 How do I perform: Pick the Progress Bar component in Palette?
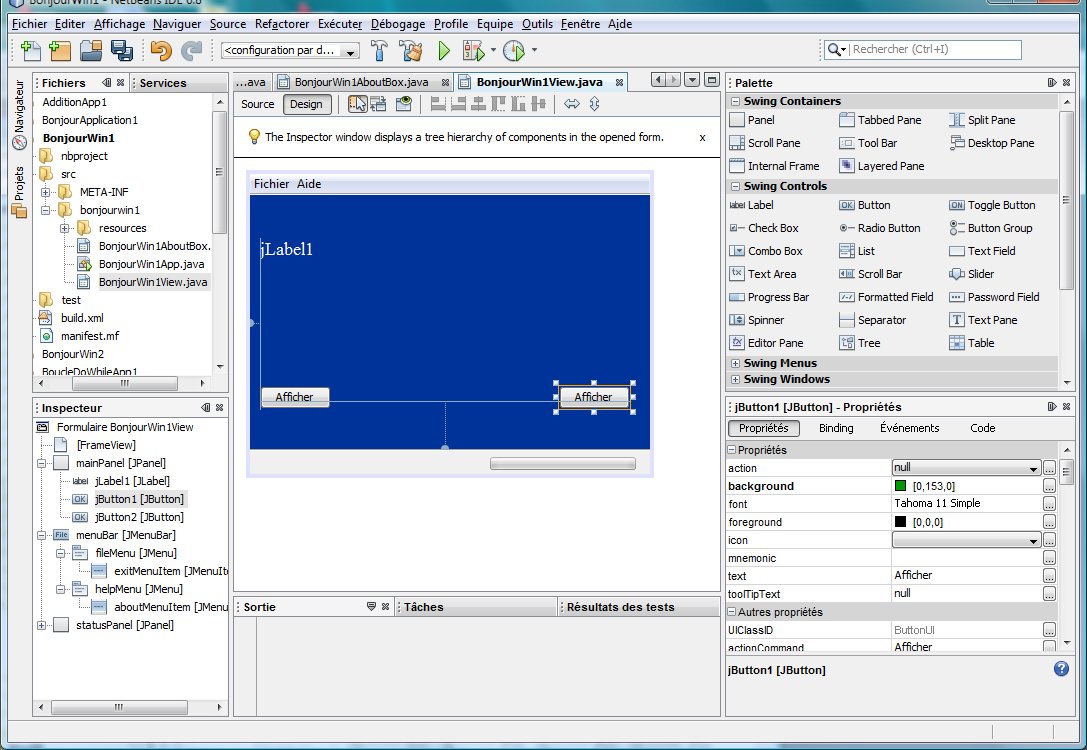click(769, 297)
